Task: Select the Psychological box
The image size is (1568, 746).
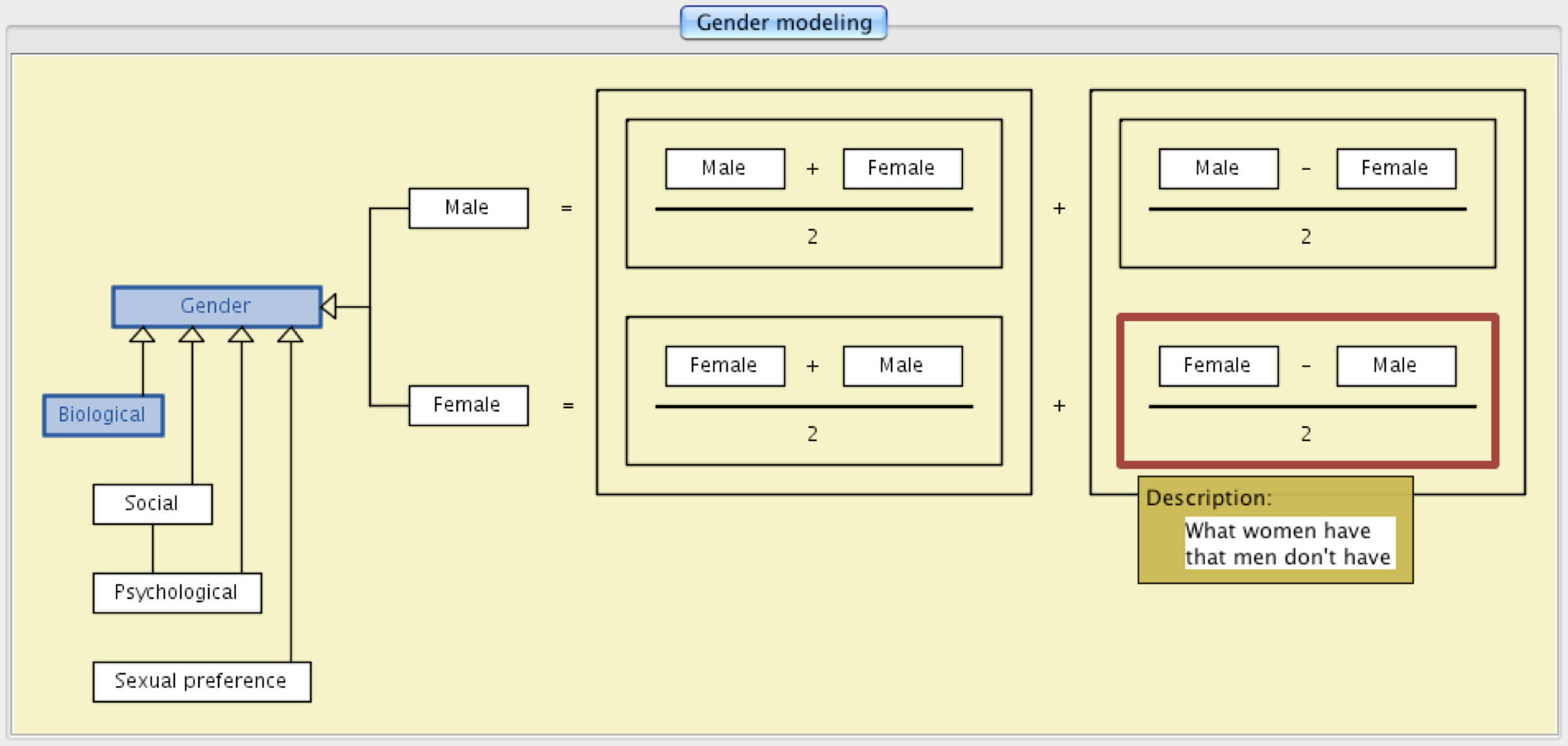Action: pos(177,593)
